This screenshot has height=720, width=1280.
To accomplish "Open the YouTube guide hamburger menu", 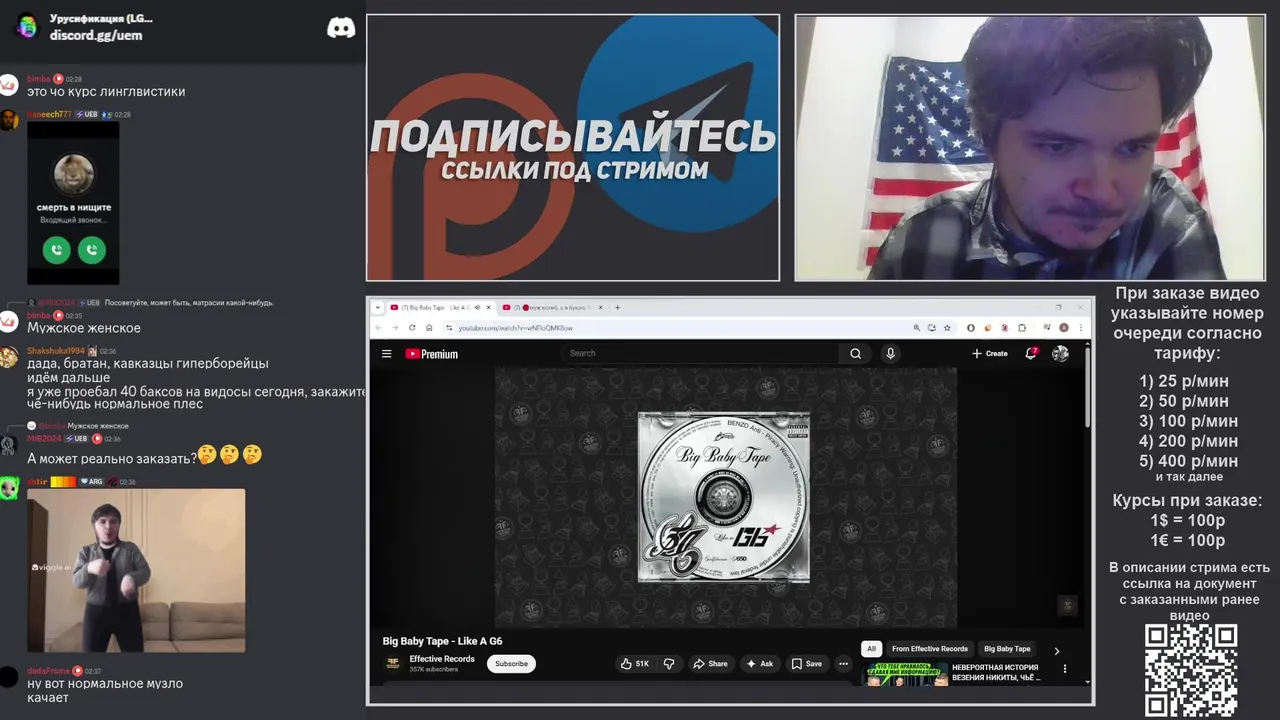I will coord(386,353).
